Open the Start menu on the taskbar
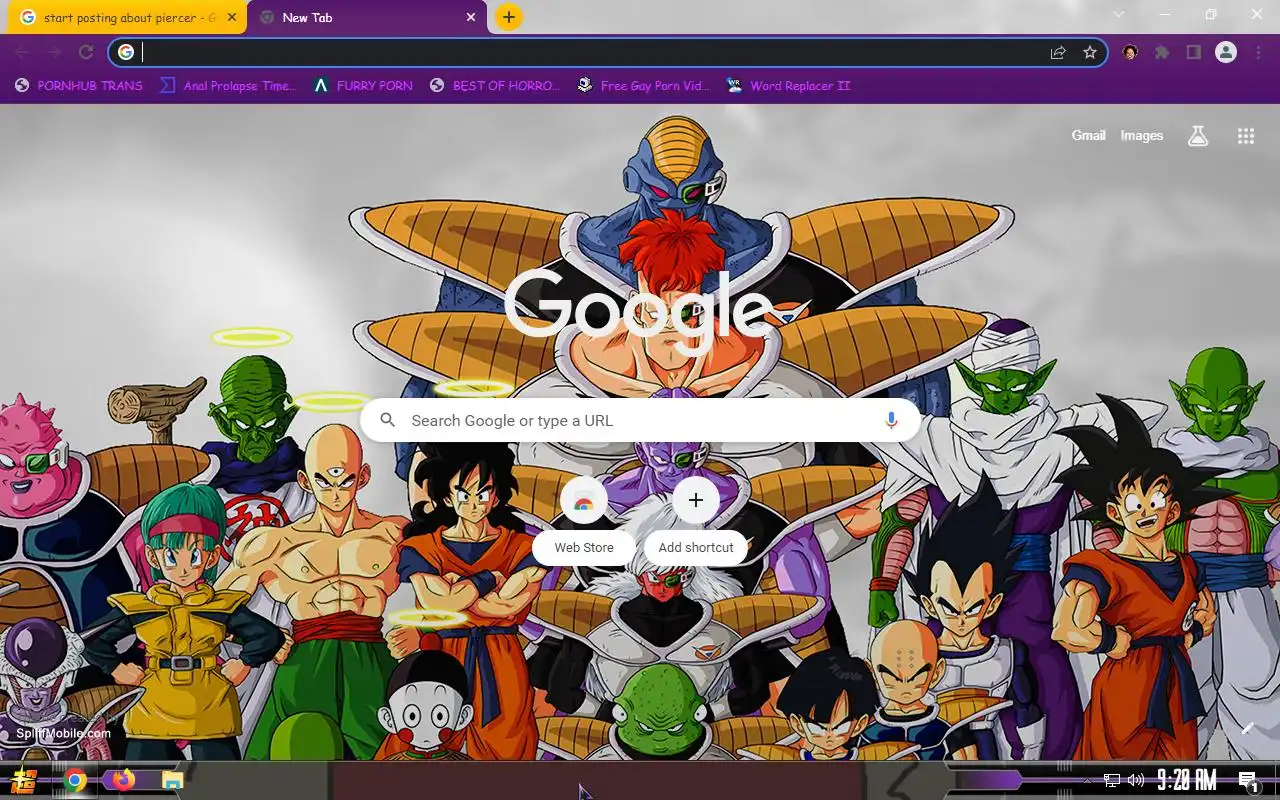Viewport: 1280px width, 800px height. (24, 780)
